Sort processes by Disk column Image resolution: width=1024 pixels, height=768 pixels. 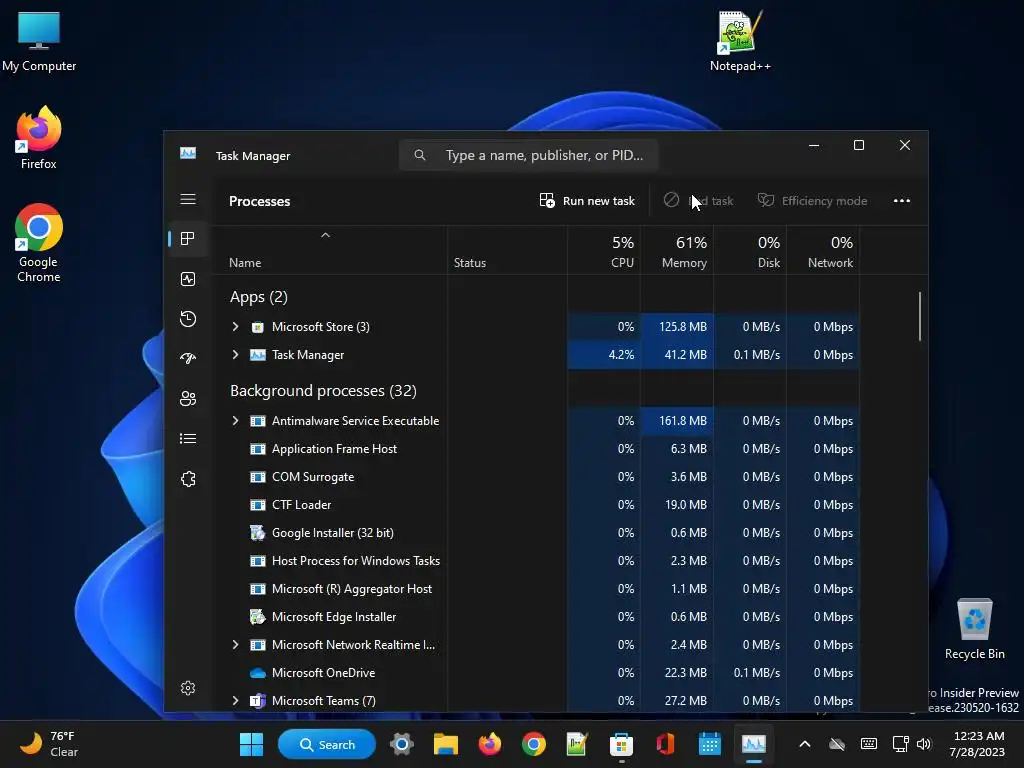tap(750, 251)
